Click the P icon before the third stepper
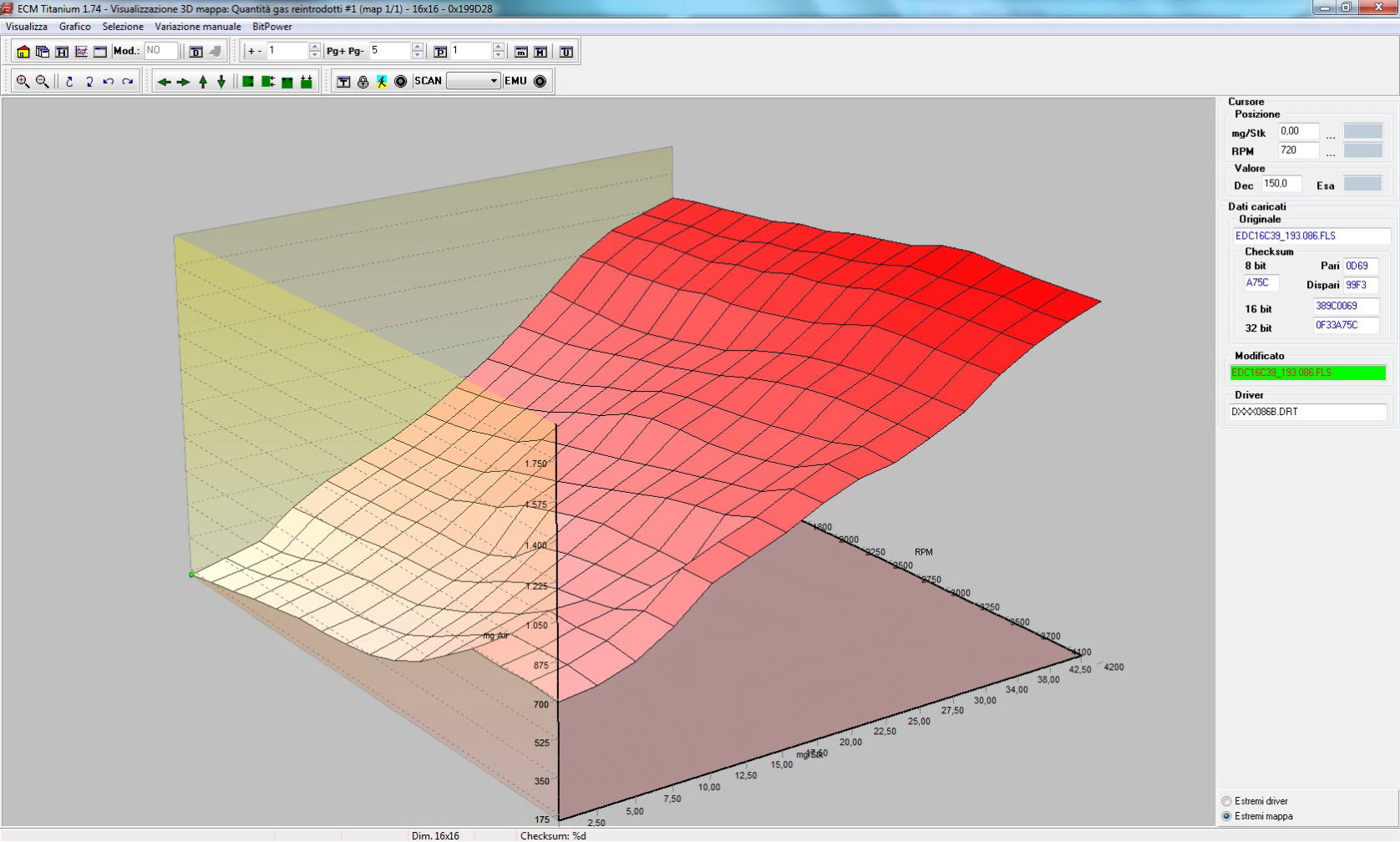Image resolution: width=1400 pixels, height=842 pixels. [440, 52]
